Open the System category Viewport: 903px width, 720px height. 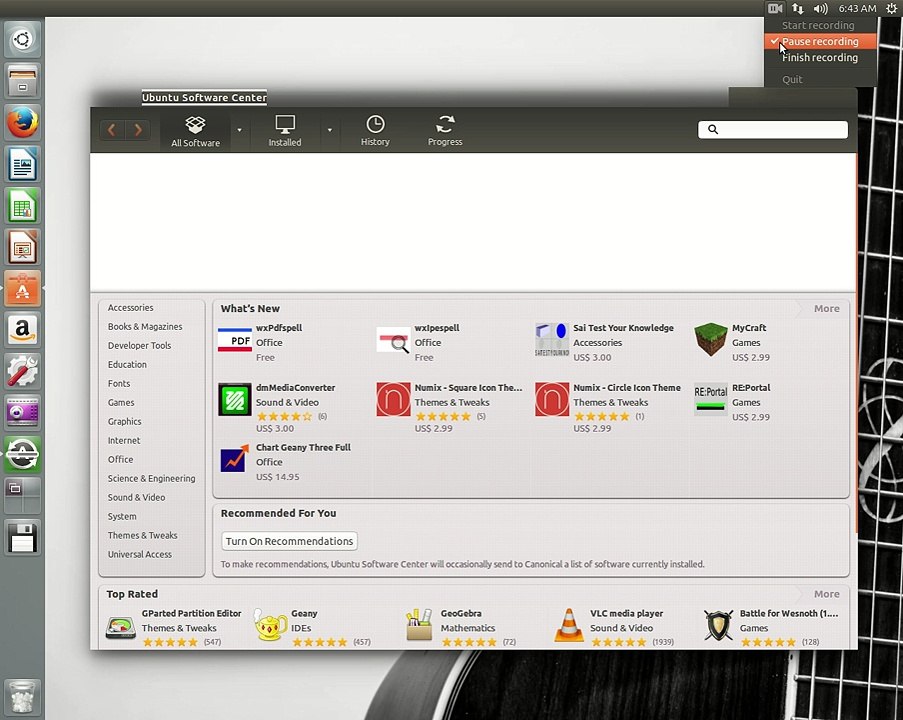coord(122,517)
